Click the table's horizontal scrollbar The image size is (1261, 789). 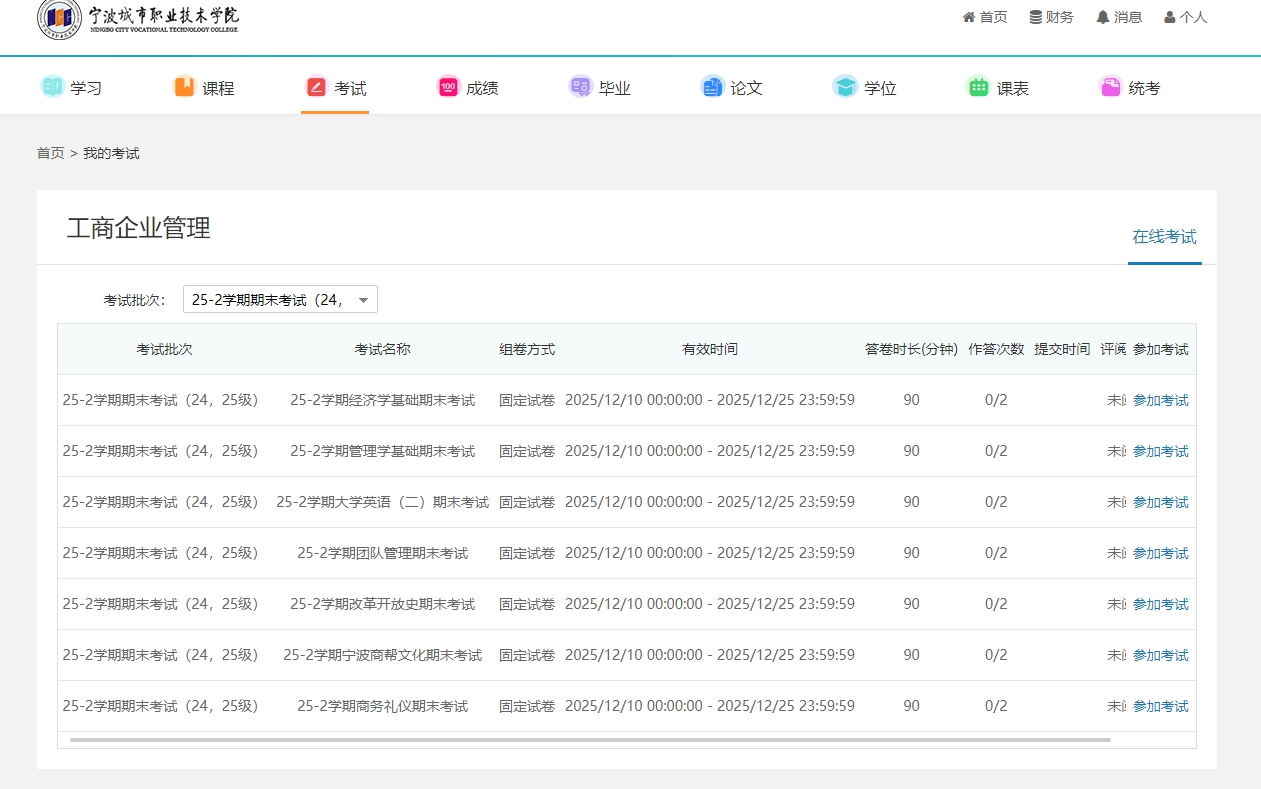(x=590, y=740)
